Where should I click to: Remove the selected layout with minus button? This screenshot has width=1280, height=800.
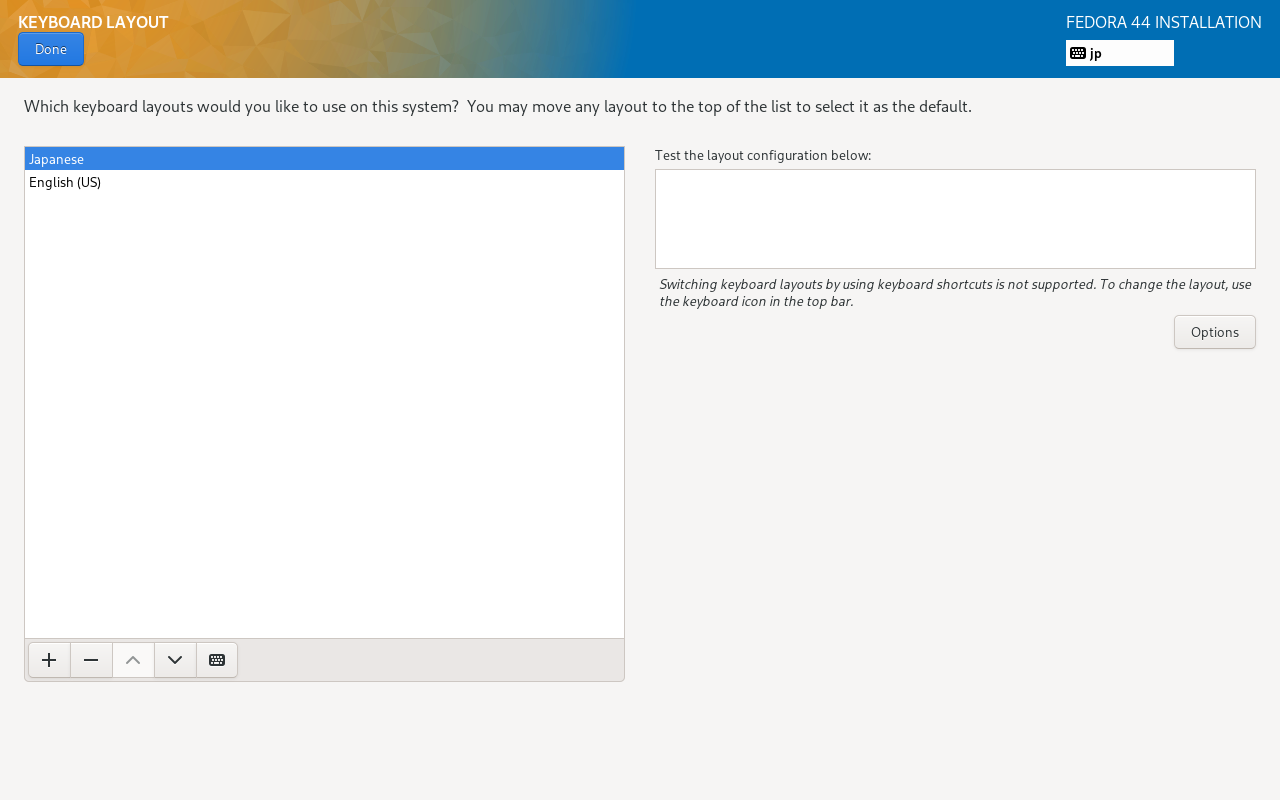[x=91, y=660]
